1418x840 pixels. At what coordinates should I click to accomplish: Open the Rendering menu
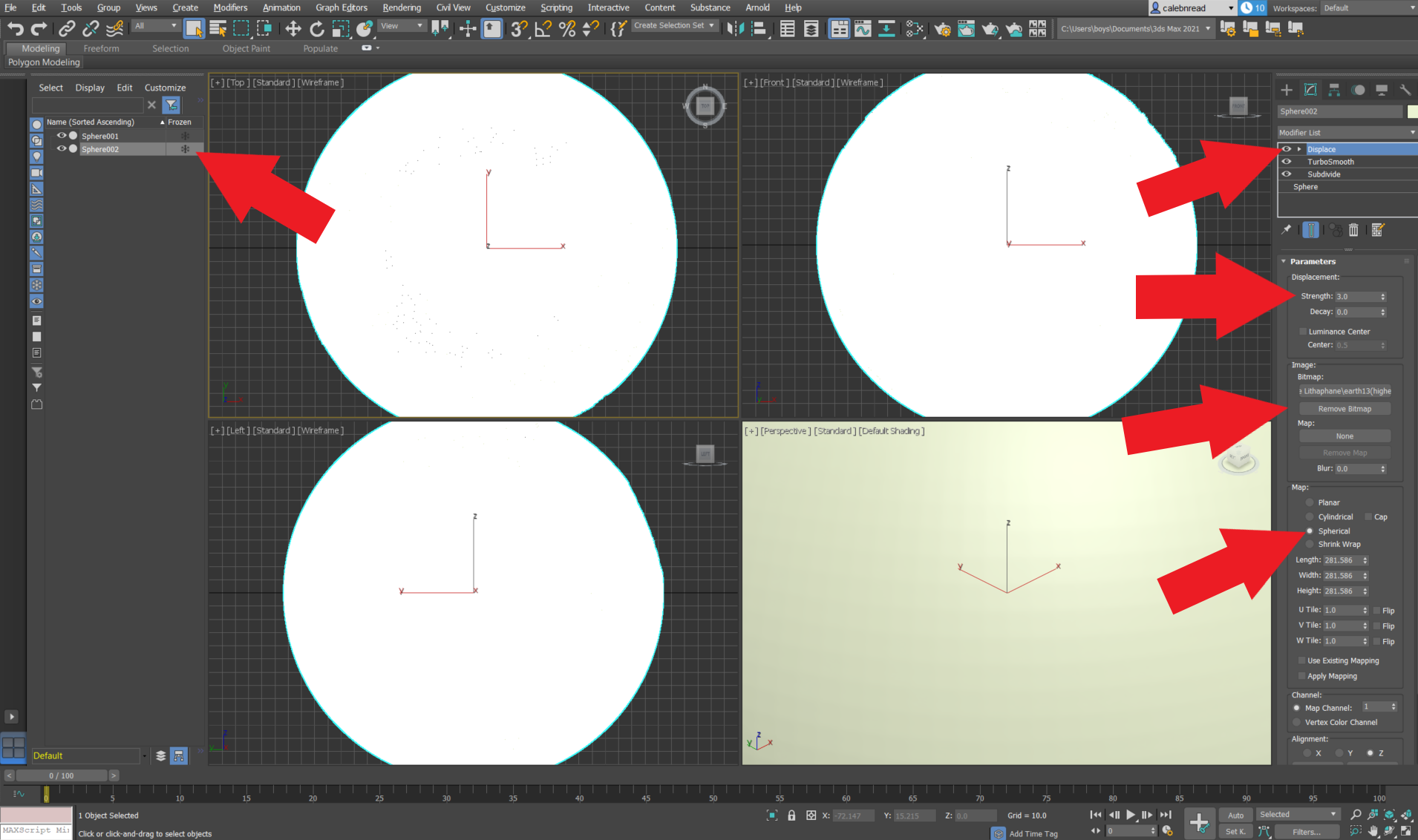coord(402,7)
